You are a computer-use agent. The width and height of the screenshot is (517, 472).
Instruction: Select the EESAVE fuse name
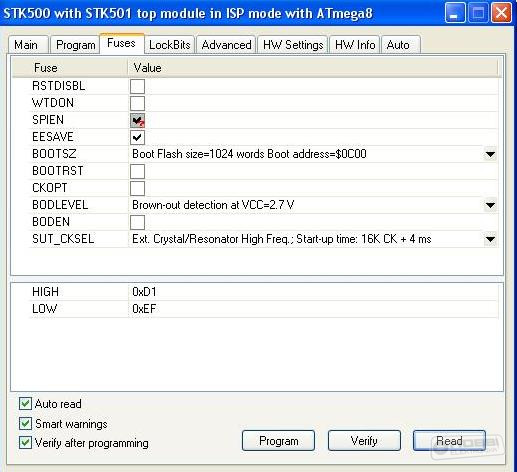(53, 137)
